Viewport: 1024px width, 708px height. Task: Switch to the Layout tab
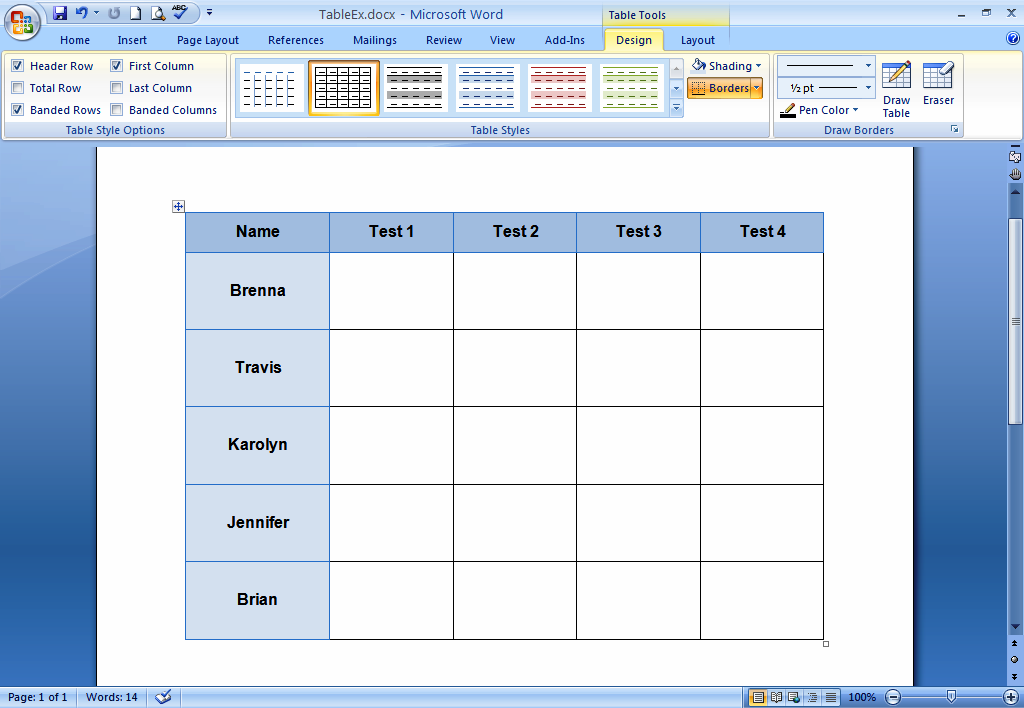(x=697, y=40)
